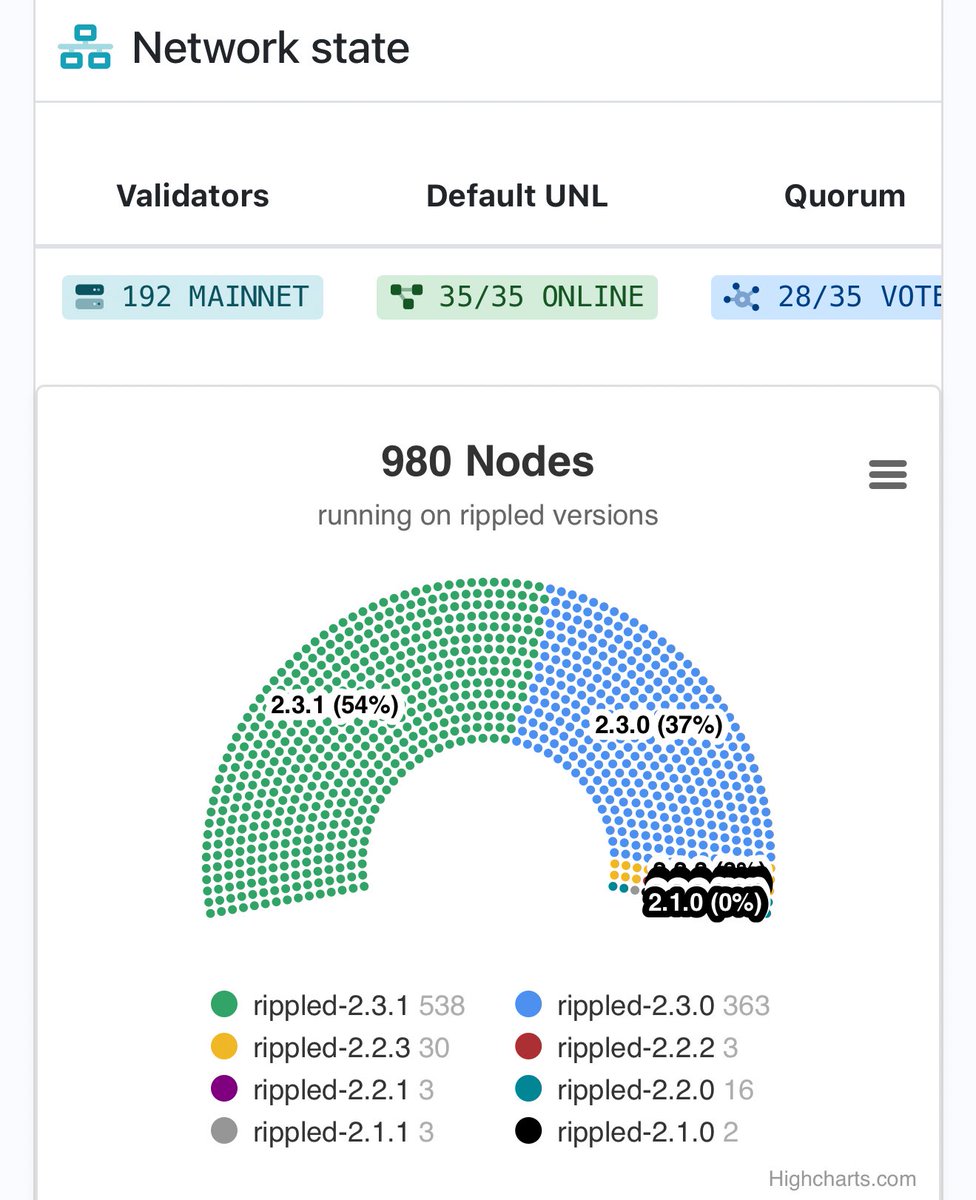The image size is (976, 1200).
Task: Toggle the rippled-2.2.3 yellow legend swatch
Action: click(x=225, y=1047)
